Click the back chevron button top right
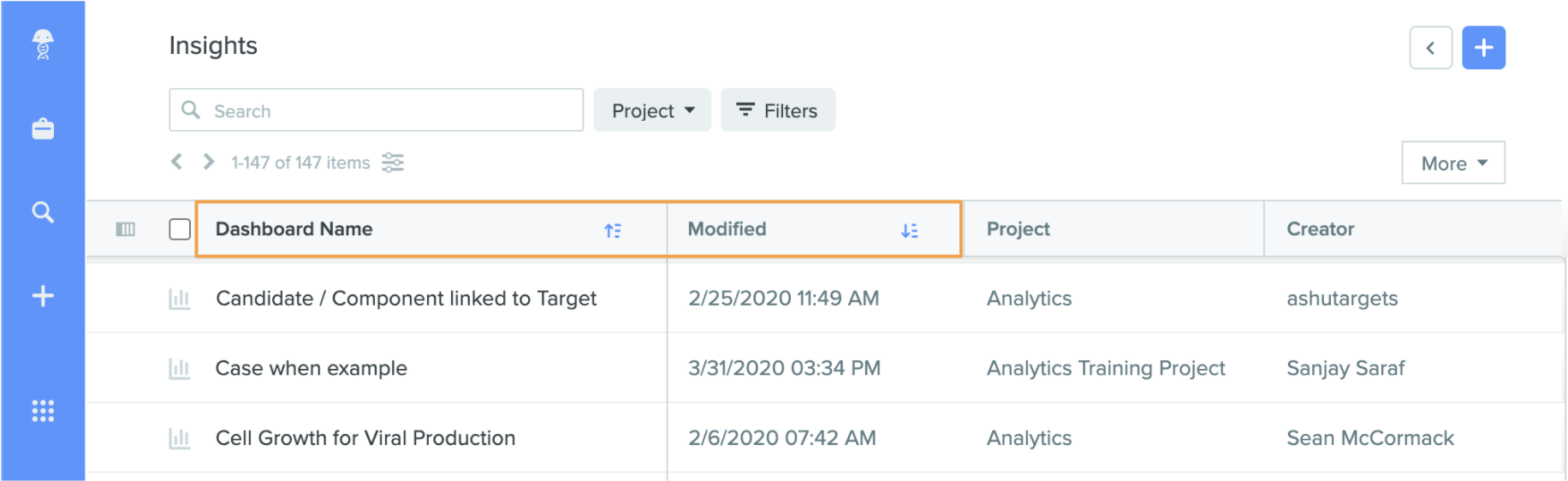Screen dimensions: 1568x481 click(1430, 48)
